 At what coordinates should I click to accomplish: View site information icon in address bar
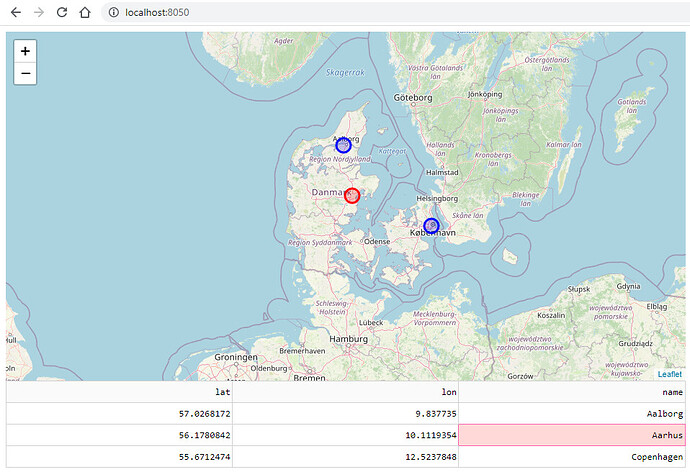click(x=114, y=12)
